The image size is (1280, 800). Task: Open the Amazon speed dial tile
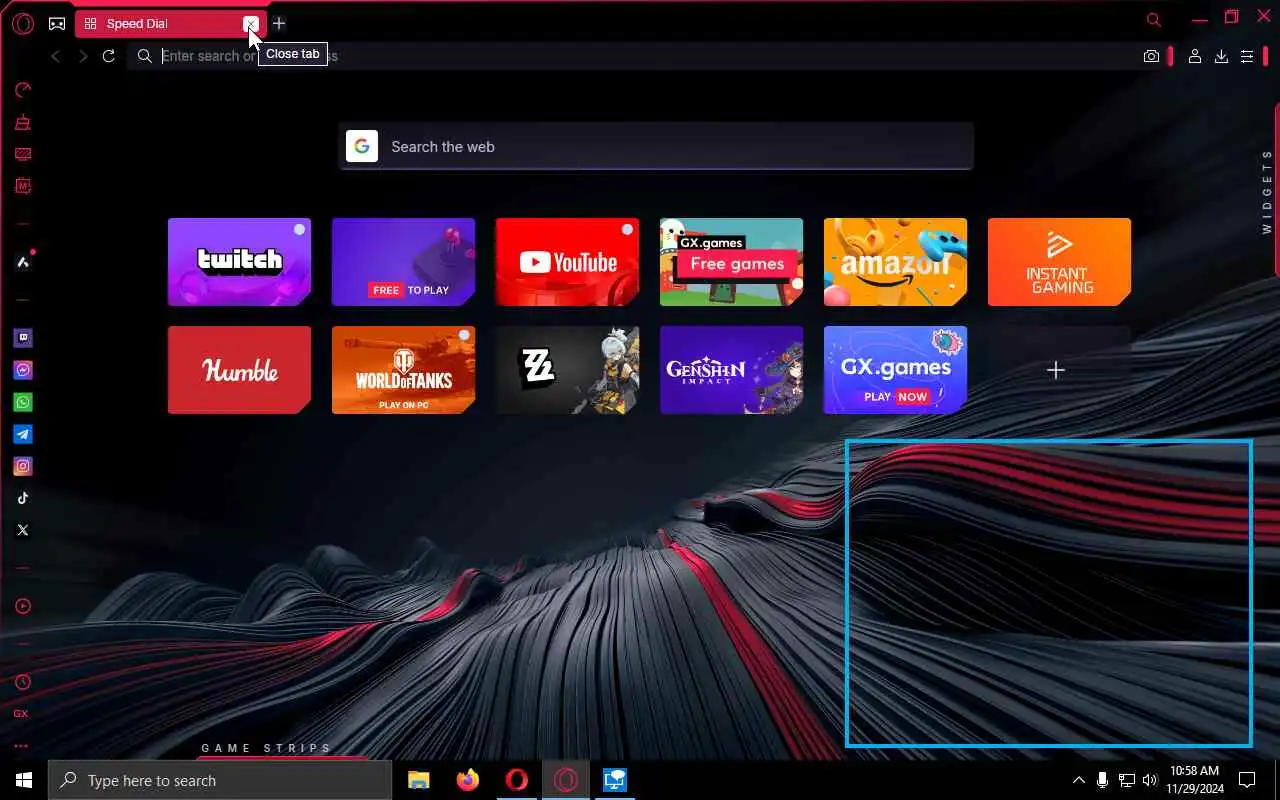click(895, 262)
